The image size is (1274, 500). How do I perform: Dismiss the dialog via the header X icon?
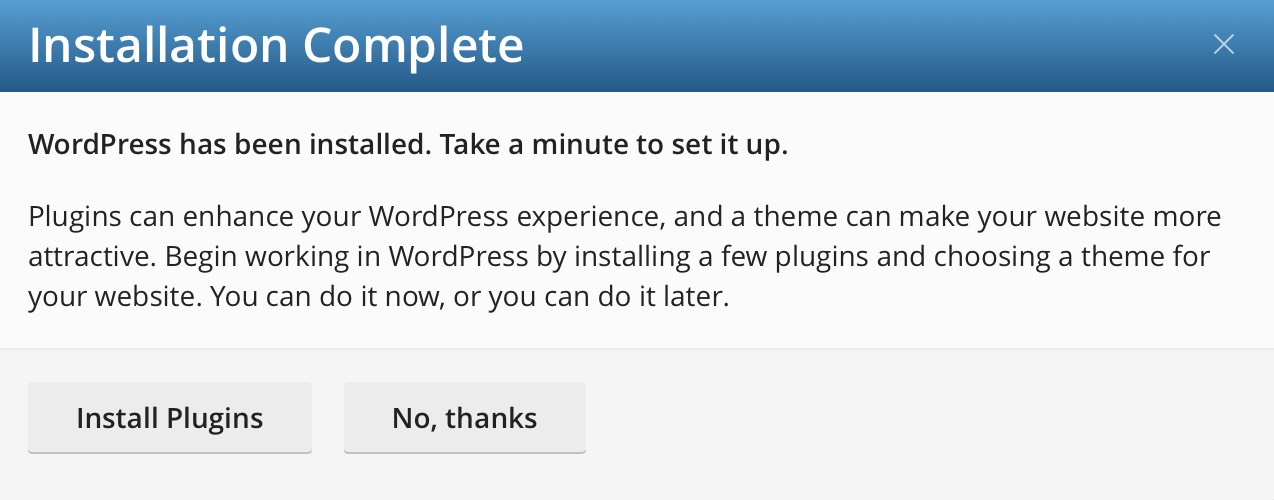click(x=1224, y=45)
